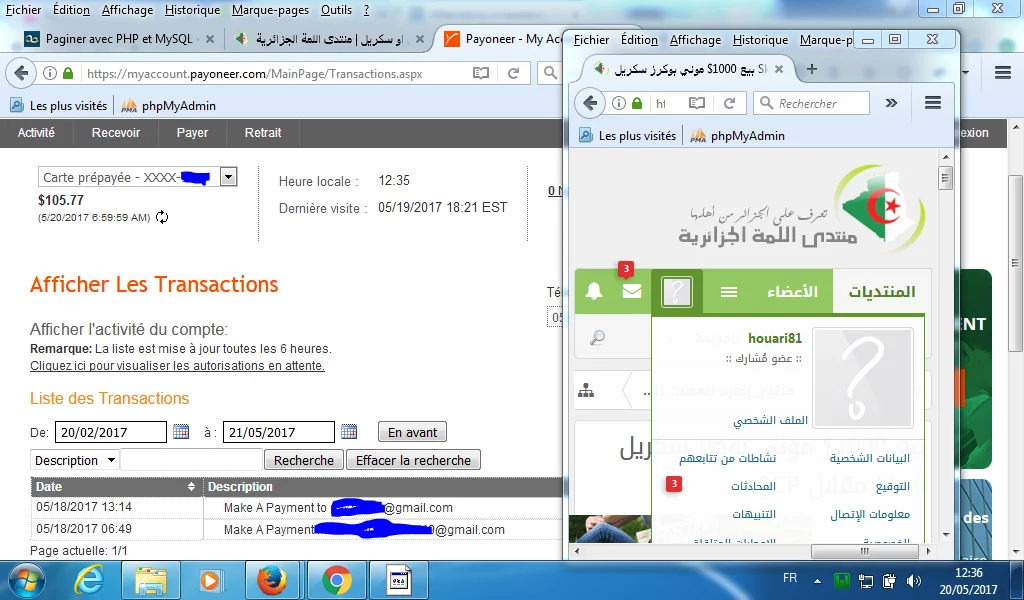This screenshot has height=600, width=1024.
Task: Go back using the front Firefox back arrow
Action: click(590, 103)
